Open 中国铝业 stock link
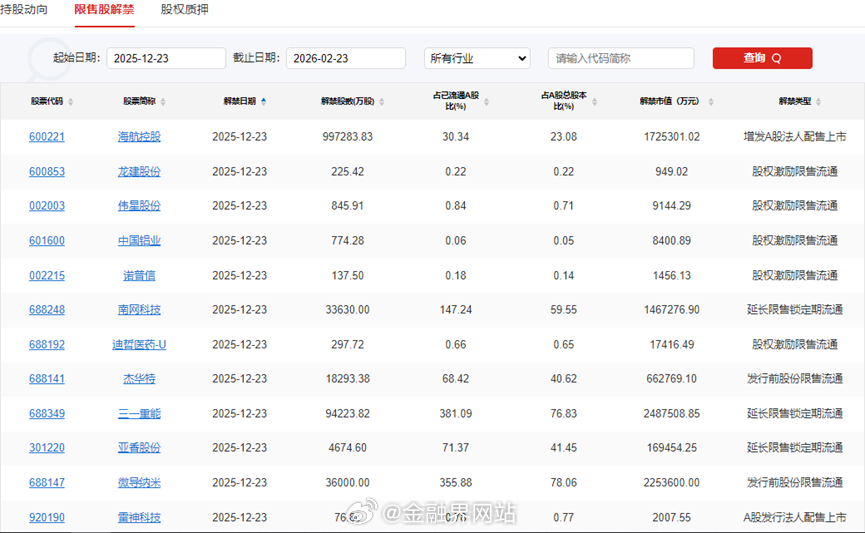Viewport: 865px width, 533px height. [x=139, y=241]
